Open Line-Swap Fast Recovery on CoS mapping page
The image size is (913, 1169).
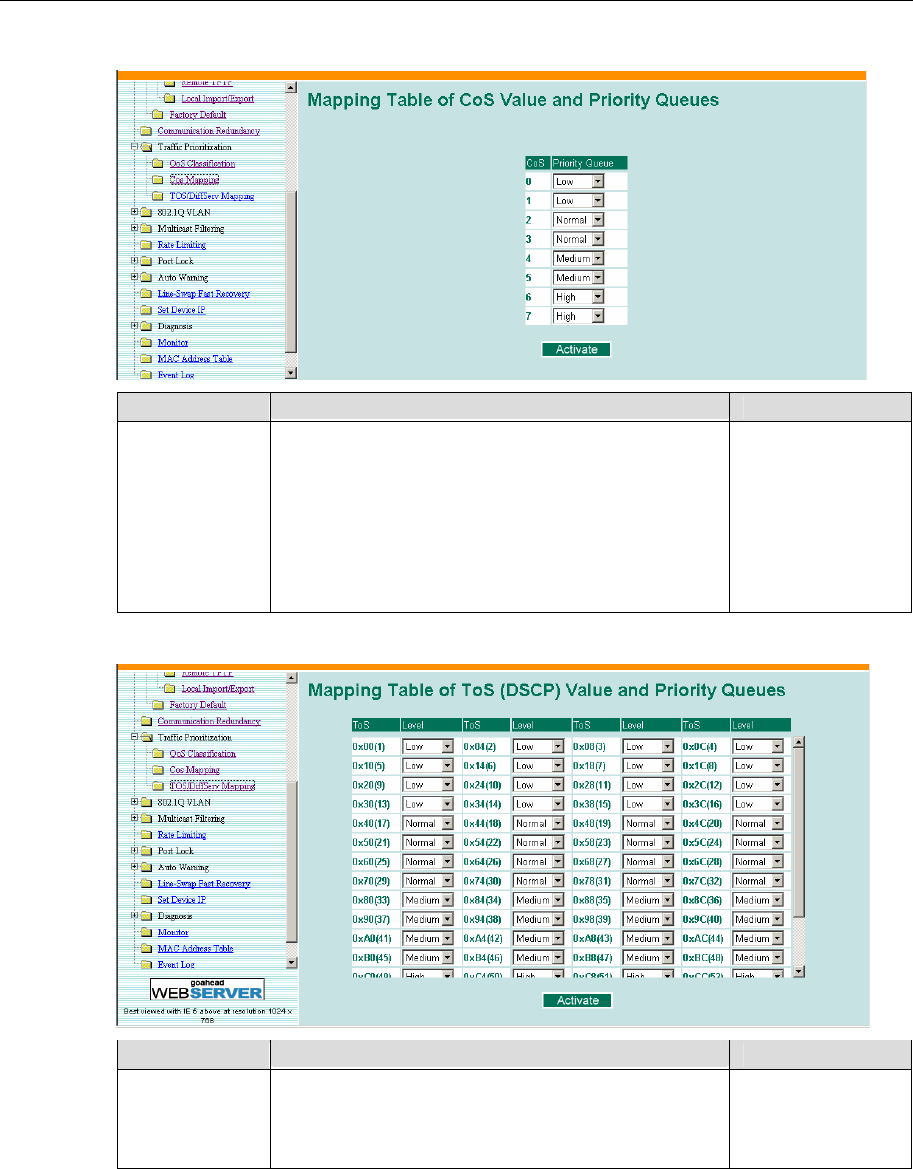coord(203,294)
